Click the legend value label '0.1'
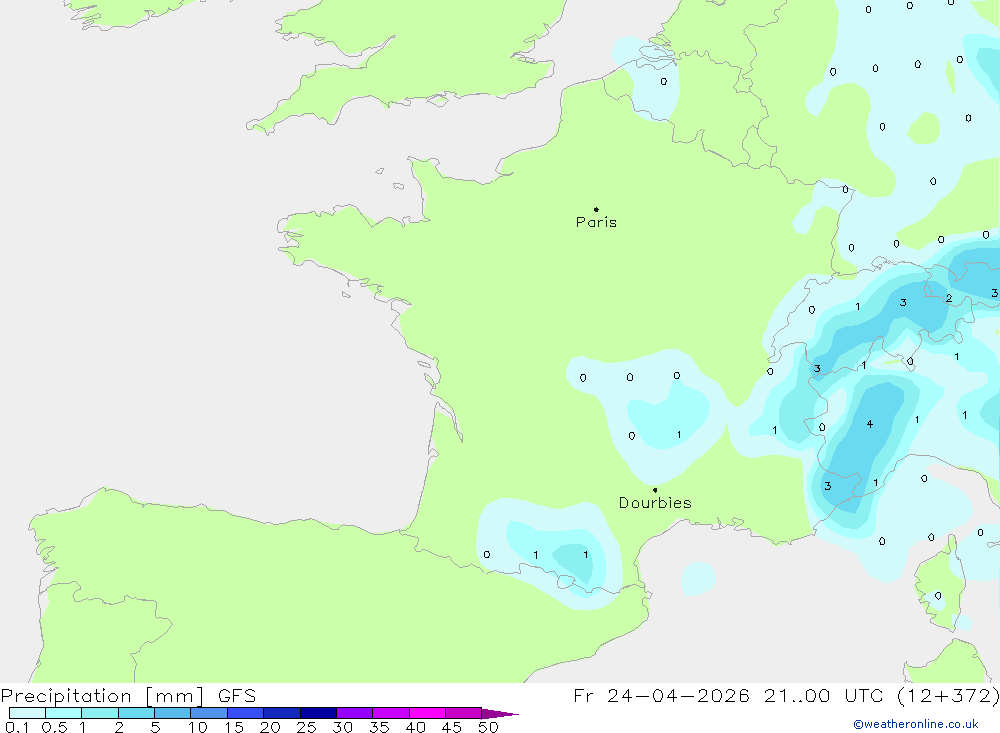This screenshot has width=1000, height=733. pyautogui.click(x=17, y=727)
